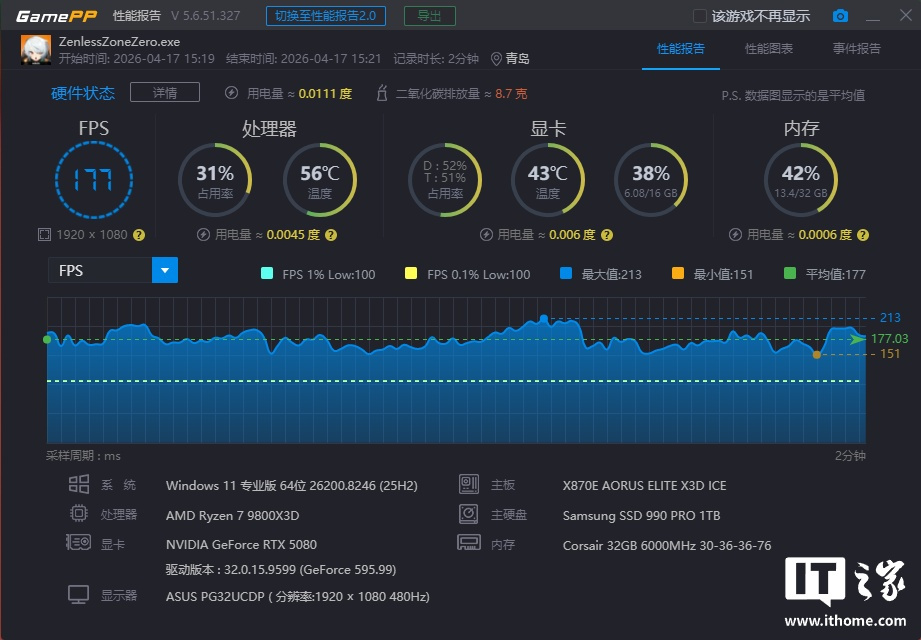
Task: Click the ZenlessZoneZero game avatar thumbnail
Action: [36, 50]
